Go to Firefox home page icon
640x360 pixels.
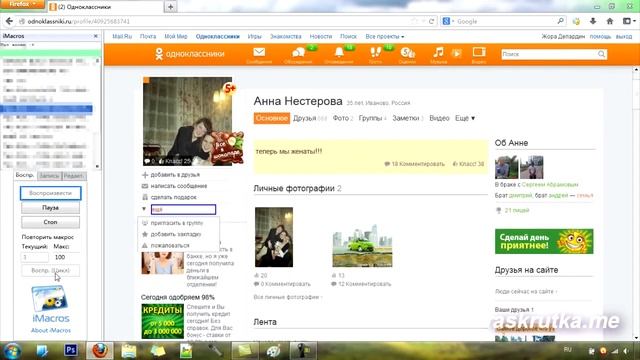[x=610, y=21]
